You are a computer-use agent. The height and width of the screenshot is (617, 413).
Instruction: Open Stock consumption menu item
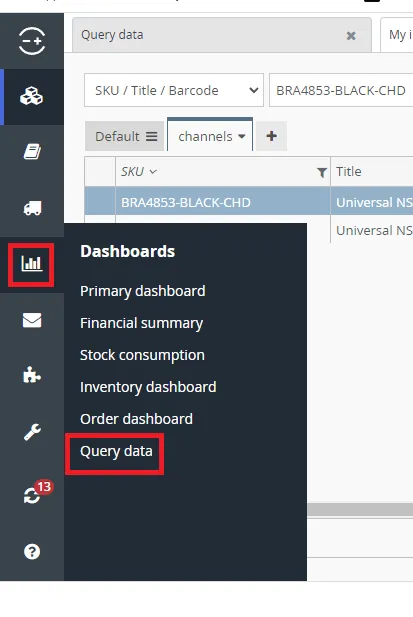142,355
